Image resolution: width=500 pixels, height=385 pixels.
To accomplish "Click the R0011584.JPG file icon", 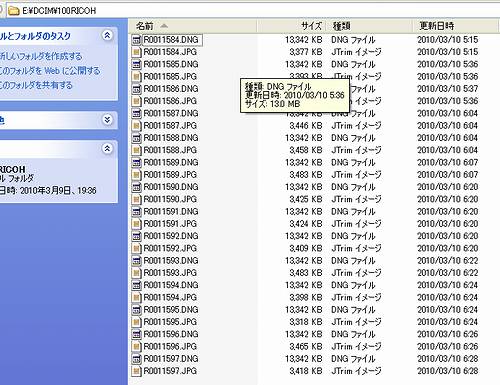I will pos(136,52).
